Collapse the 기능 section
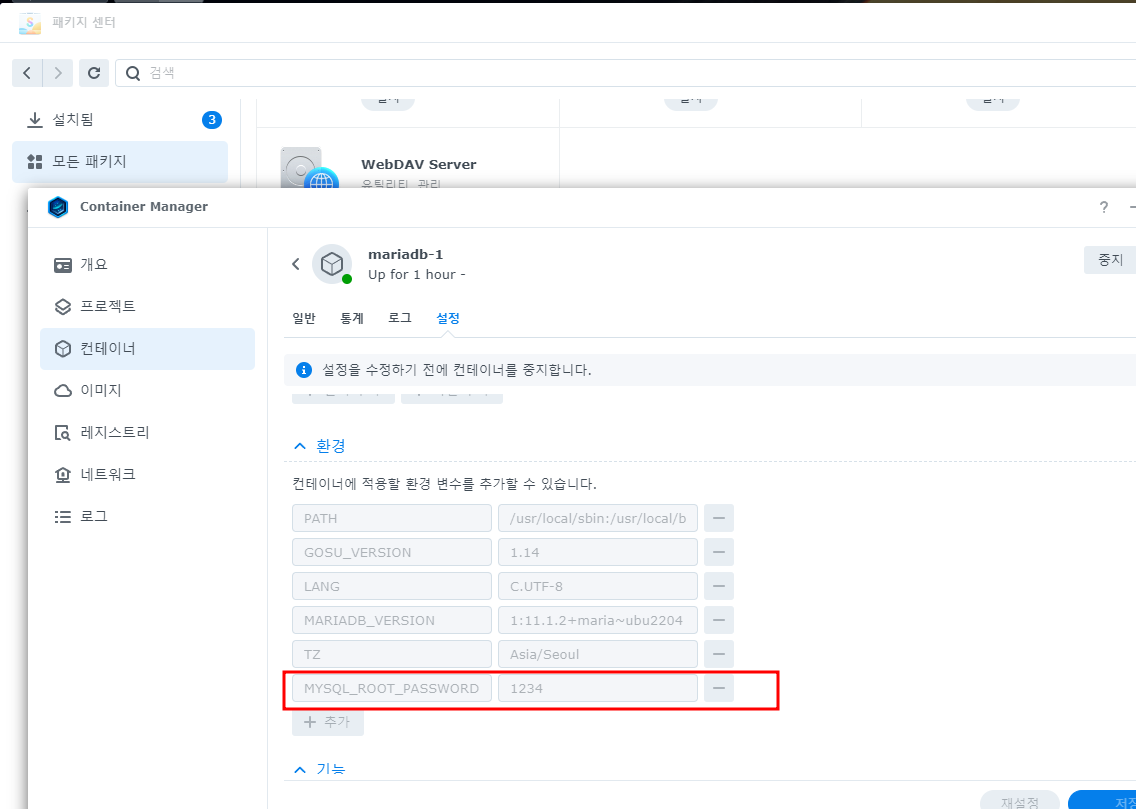This screenshot has height=809, width=1136. point(319,768)
